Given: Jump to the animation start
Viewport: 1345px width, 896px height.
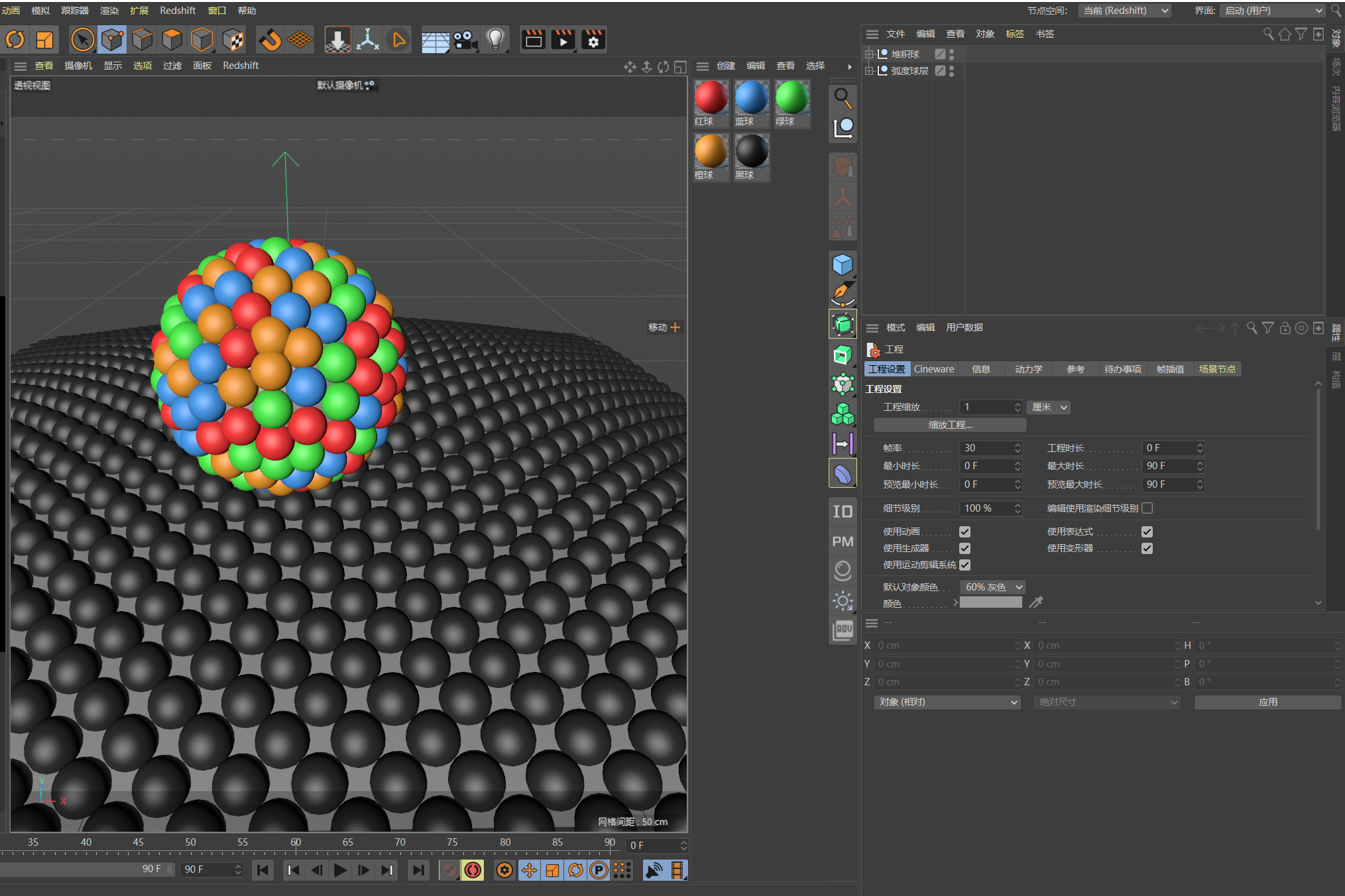Looking at the screenshot, I should coord(263,870).
